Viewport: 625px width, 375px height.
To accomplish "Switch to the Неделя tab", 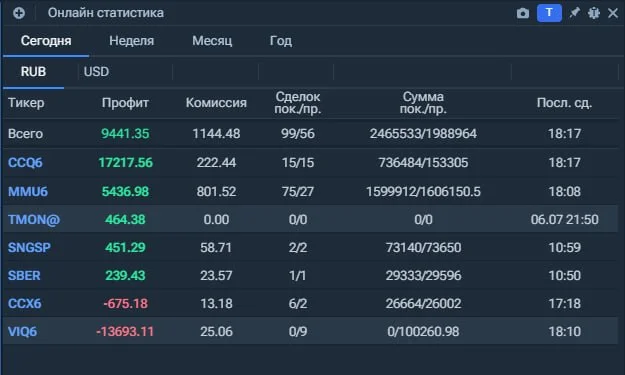I will pyautogui.click(x=132, y=41).
